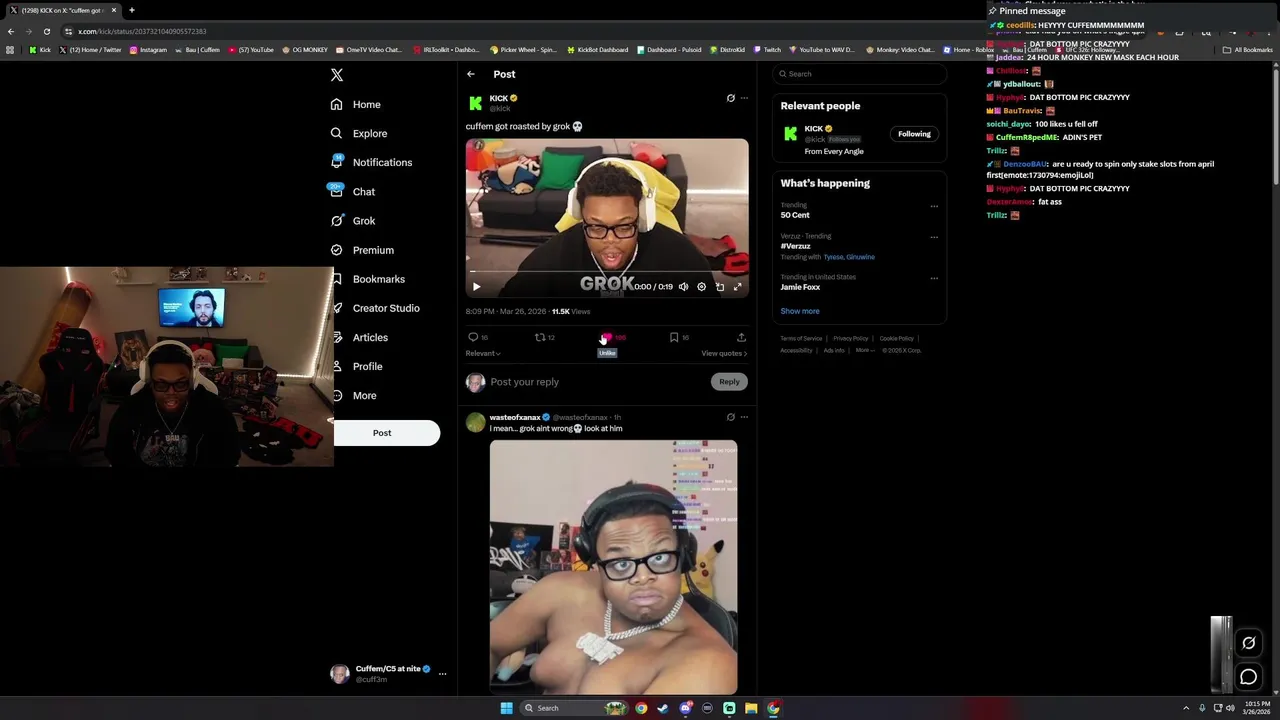Open options for the Jamie Foxx trend

[x=934, y=278]
